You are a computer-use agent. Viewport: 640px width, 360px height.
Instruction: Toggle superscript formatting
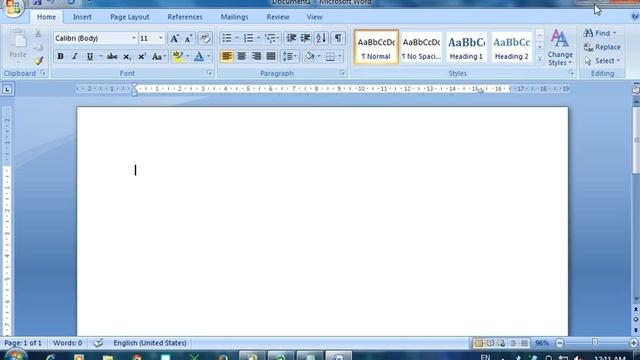(x=142, y=56)
